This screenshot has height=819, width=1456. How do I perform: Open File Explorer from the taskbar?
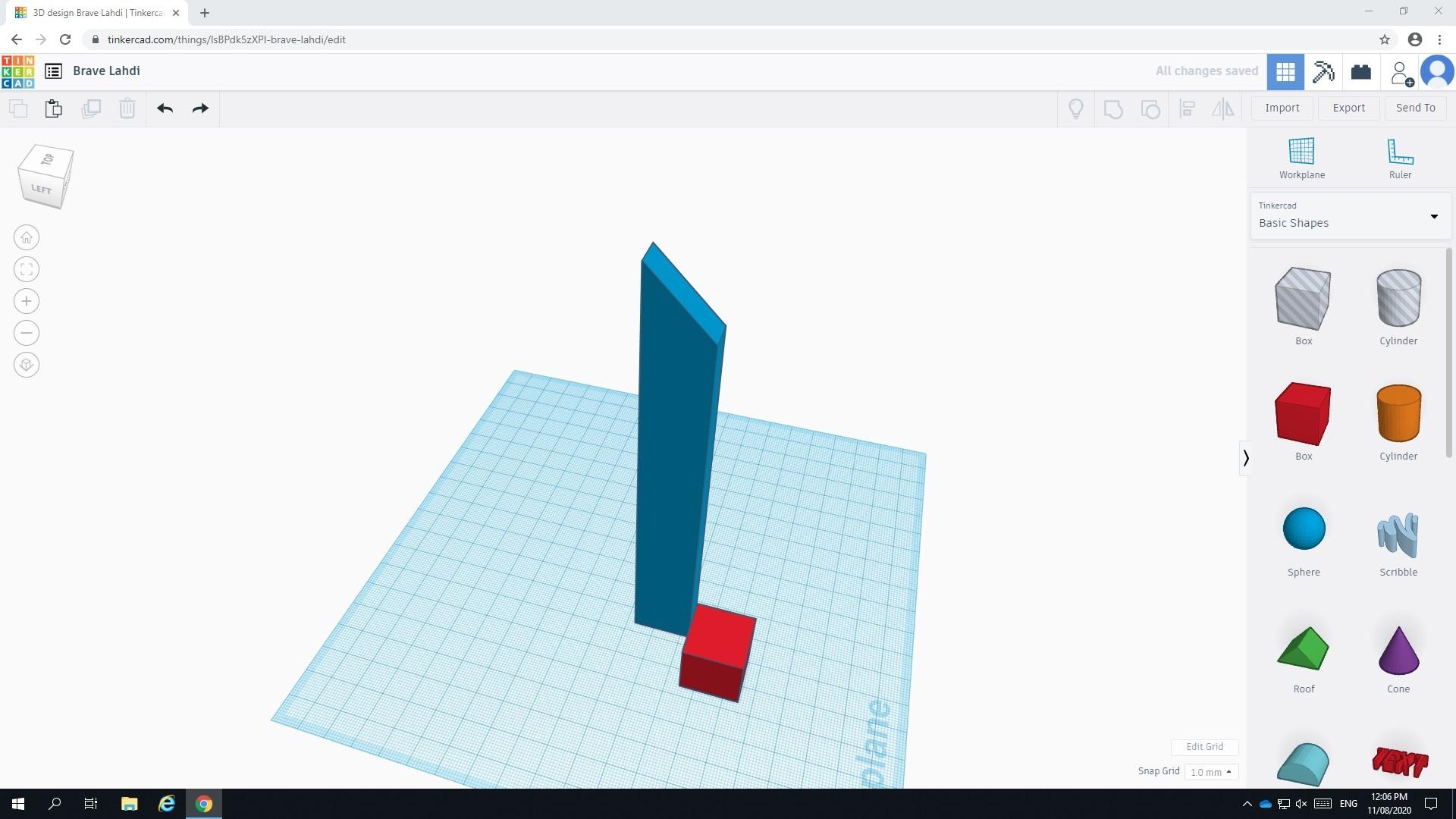tap(129, 804)
